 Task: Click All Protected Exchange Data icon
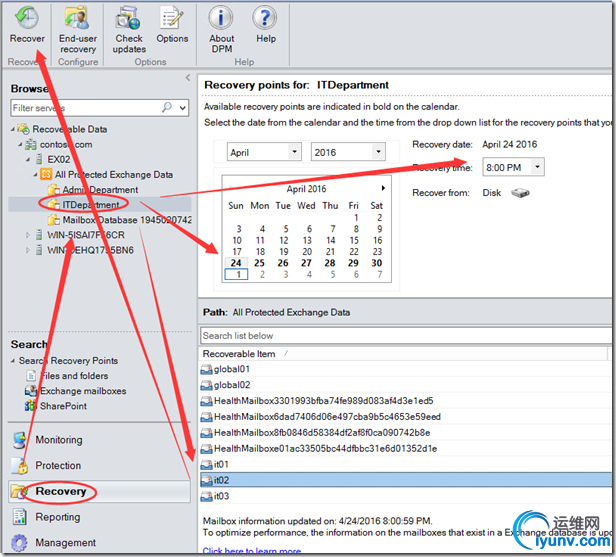(46, 174)
